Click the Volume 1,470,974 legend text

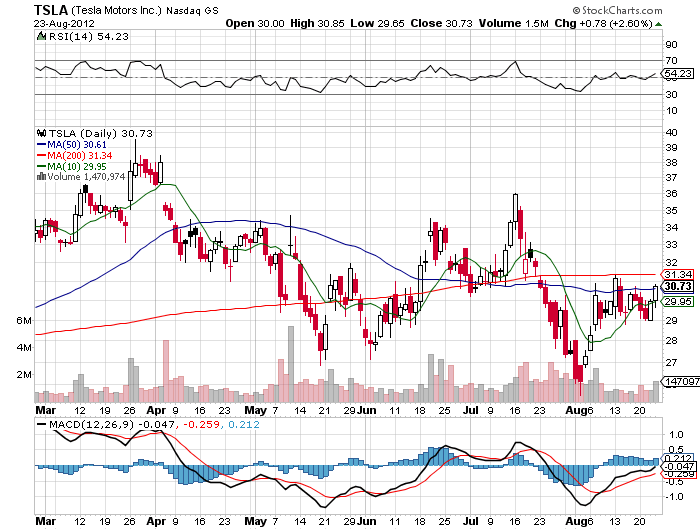coord(86,177)
